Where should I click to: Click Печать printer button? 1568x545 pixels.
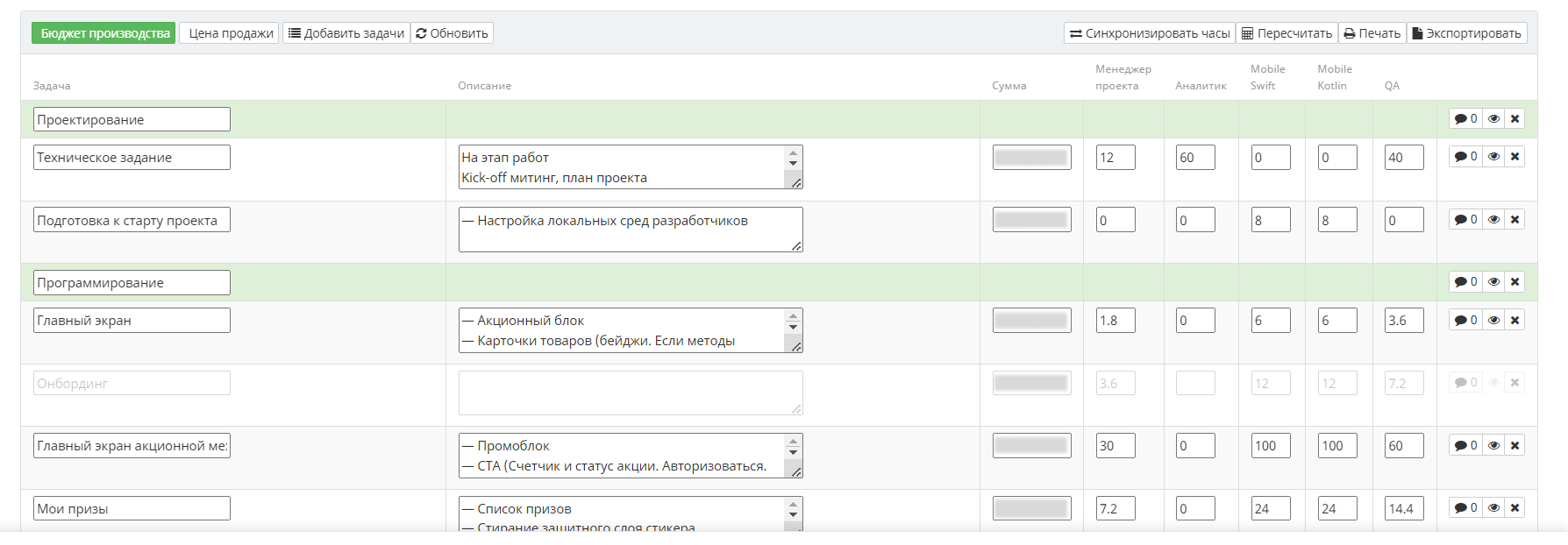coord(1372,33)
